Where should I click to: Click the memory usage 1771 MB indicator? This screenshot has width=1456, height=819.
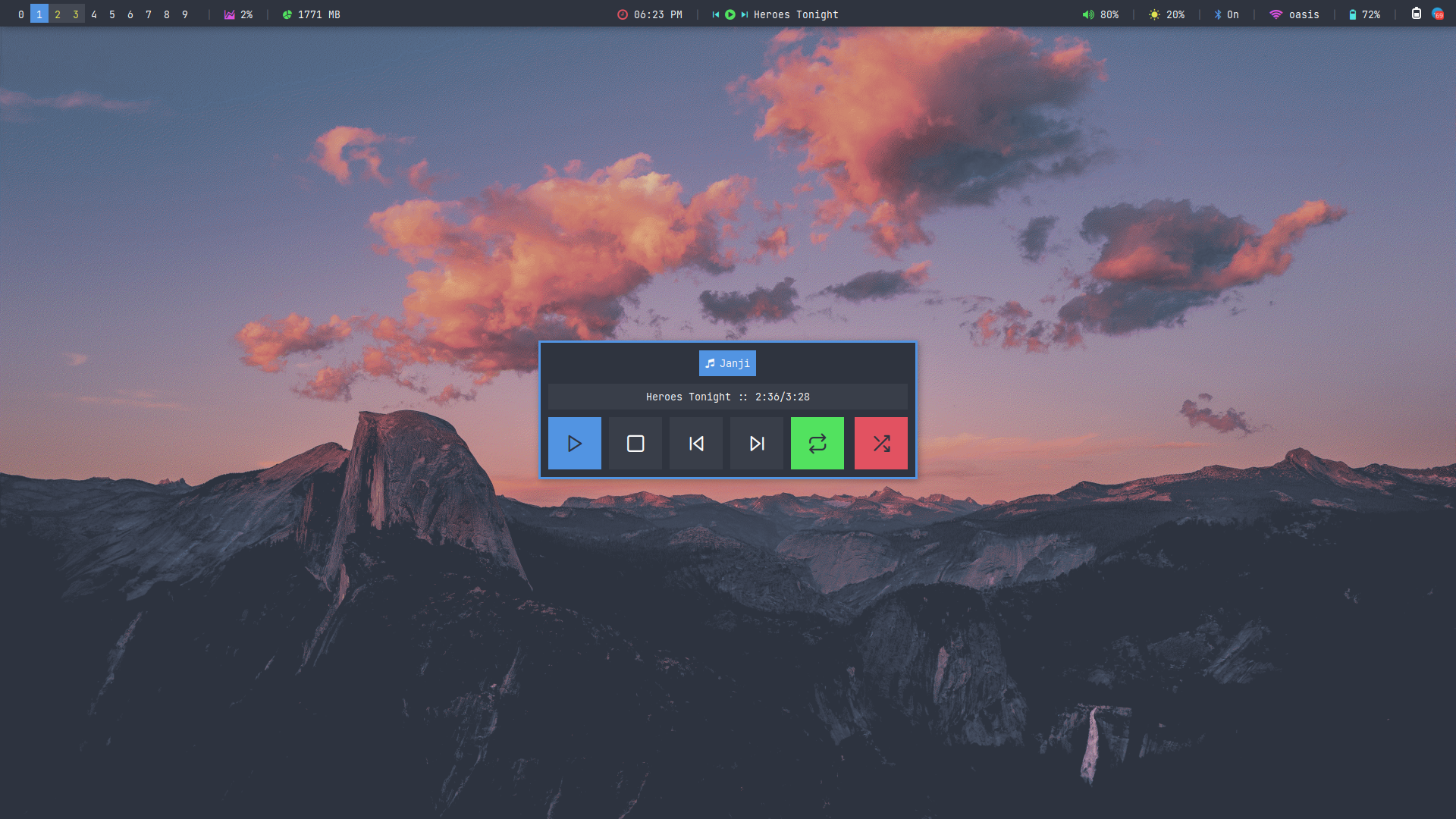pyautogui.click(x=312, y=14)
